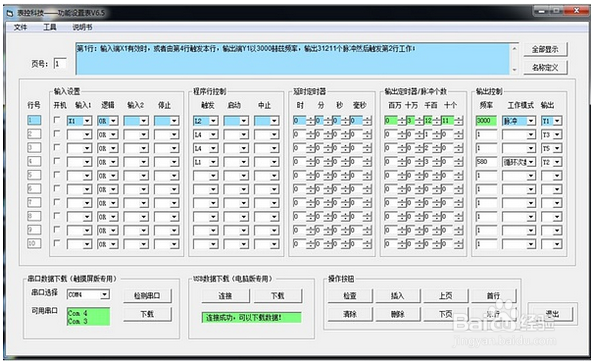Viewport: 591px width, 362px height.
Task: Open row 4 触发 dropdown showing L1
Action: (x=205, y=162)
